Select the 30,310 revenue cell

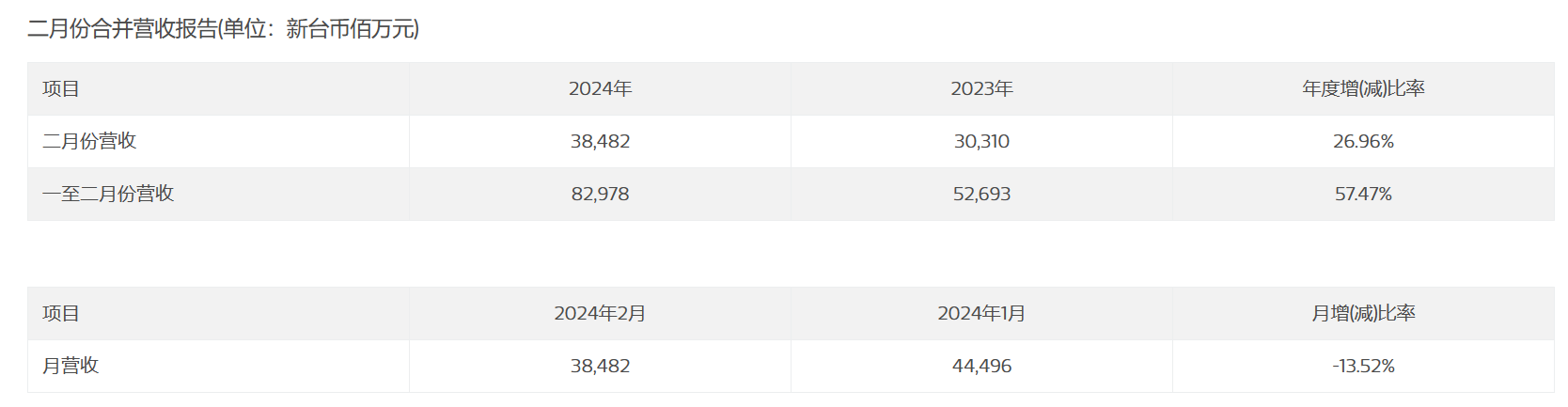pyautogui.click(x=981, y=142)
